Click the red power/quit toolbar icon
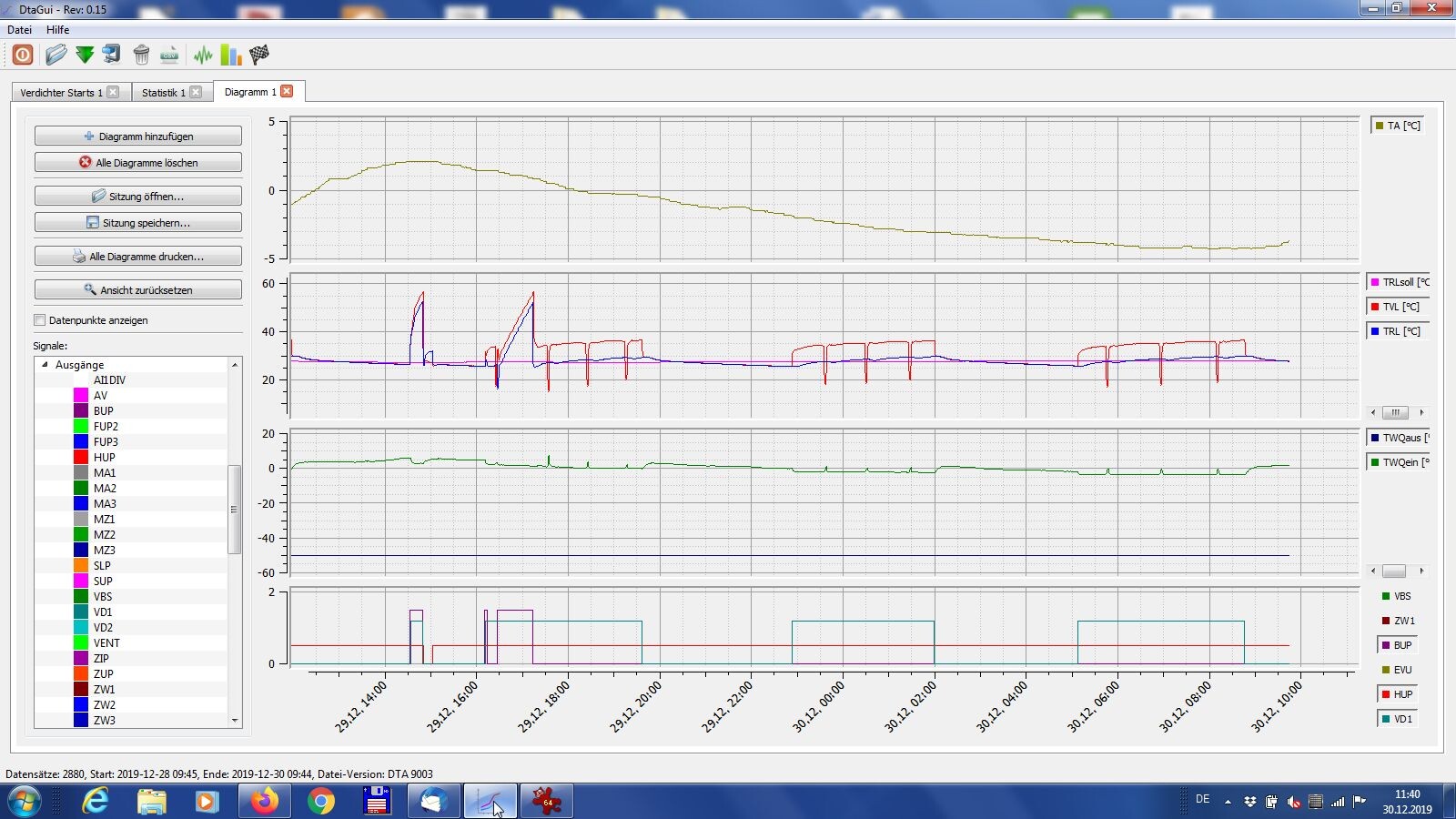The height and width of the screenshot is (819, 1456). coord(23,55)
